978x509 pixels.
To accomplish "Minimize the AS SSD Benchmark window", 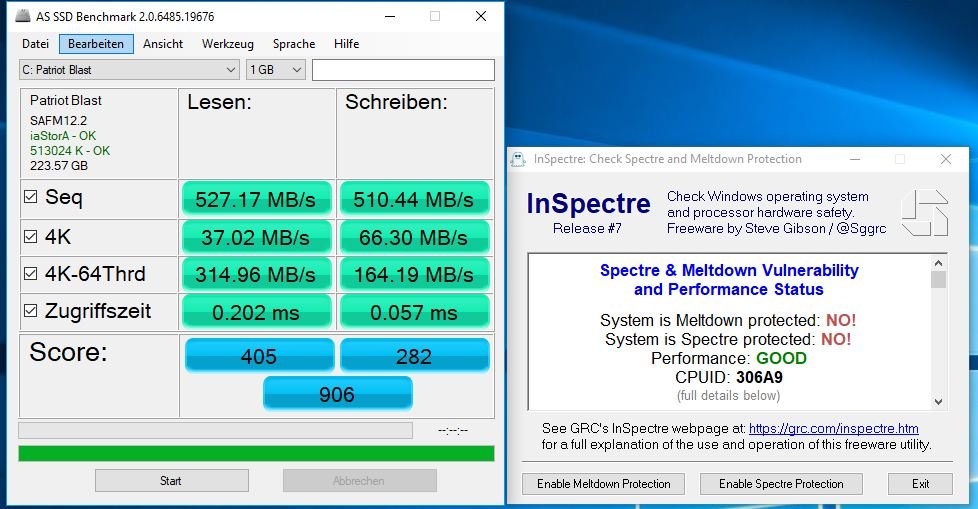I will 390,16.
